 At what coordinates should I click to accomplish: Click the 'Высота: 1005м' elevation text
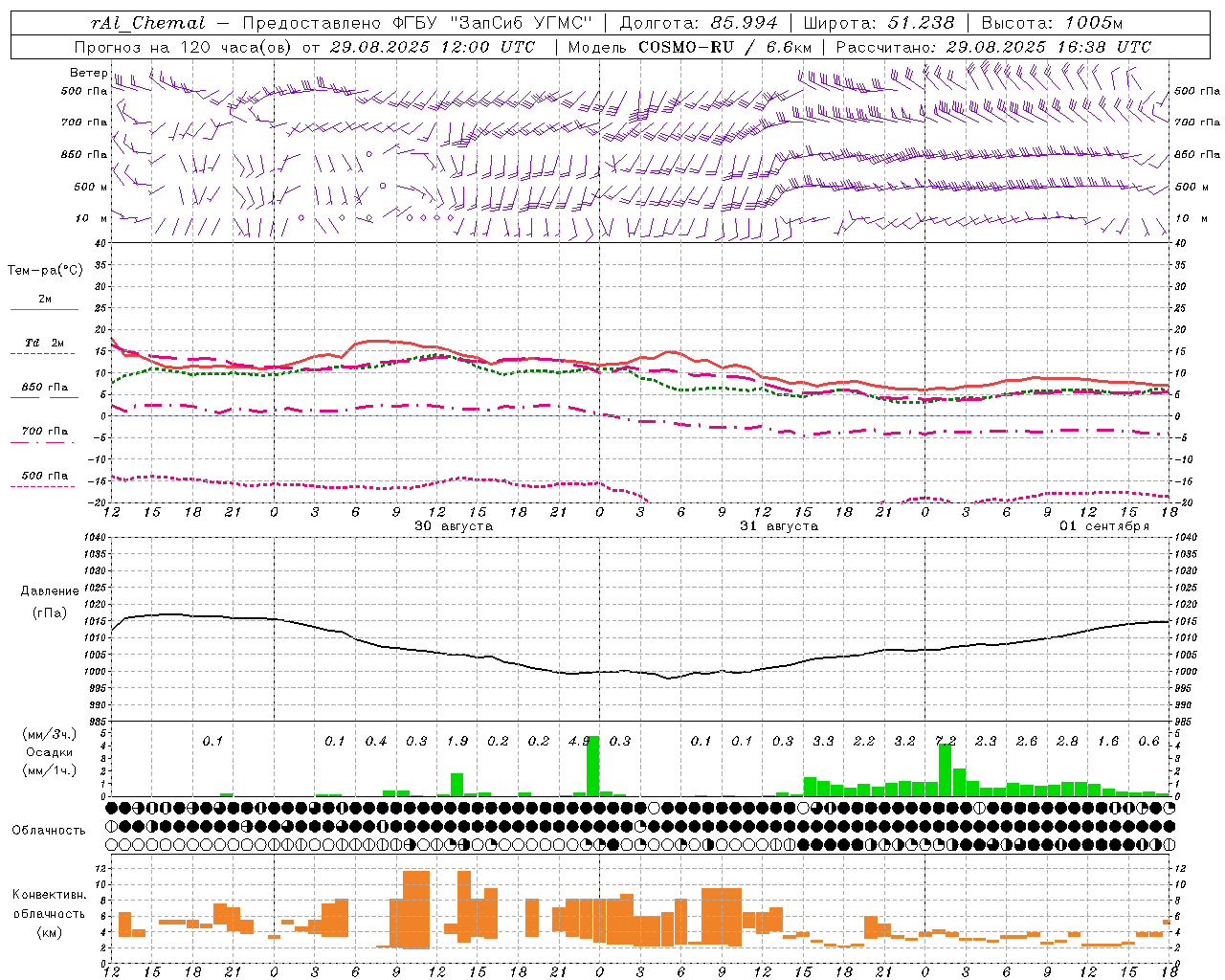(1052, 23)
